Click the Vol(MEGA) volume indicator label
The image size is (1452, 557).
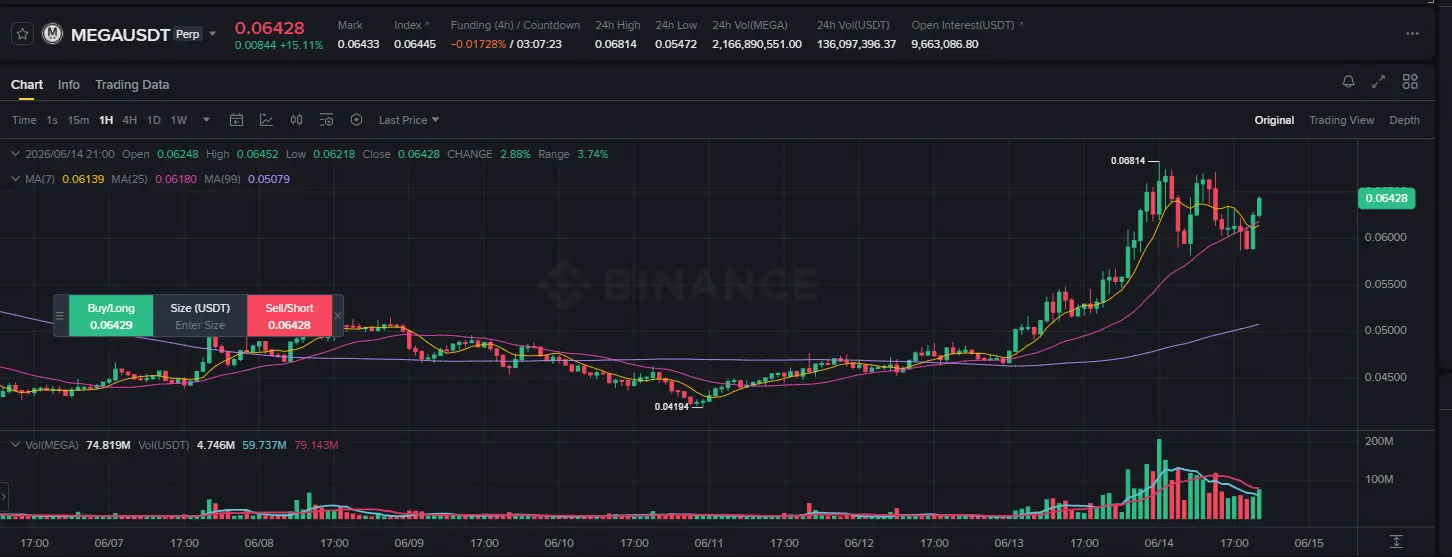pos(52,444)
